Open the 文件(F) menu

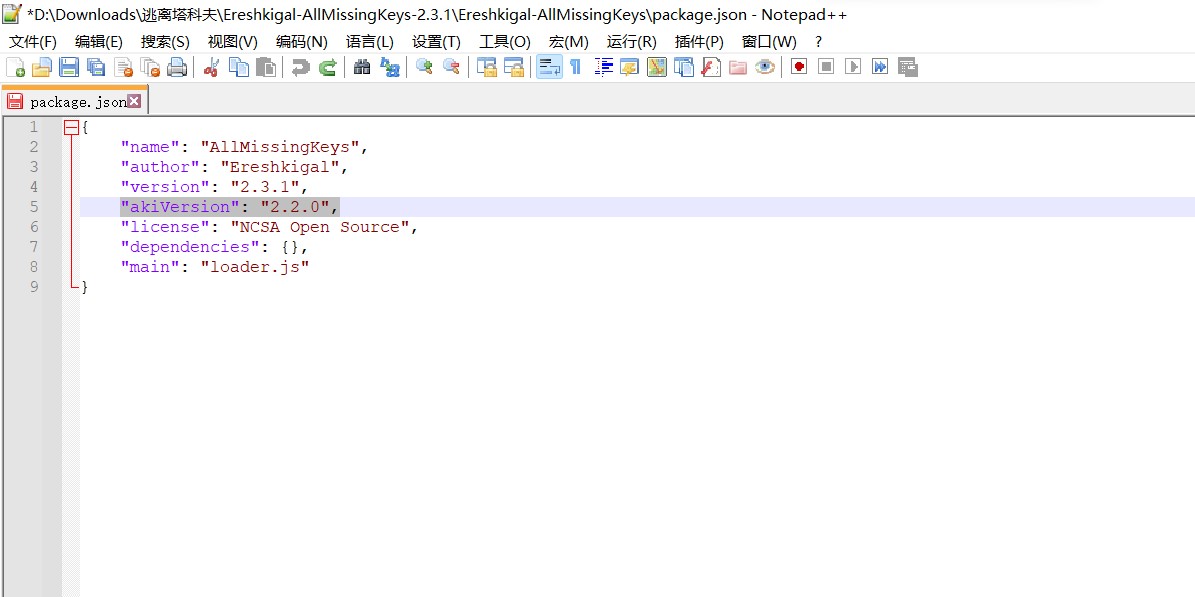33,42
